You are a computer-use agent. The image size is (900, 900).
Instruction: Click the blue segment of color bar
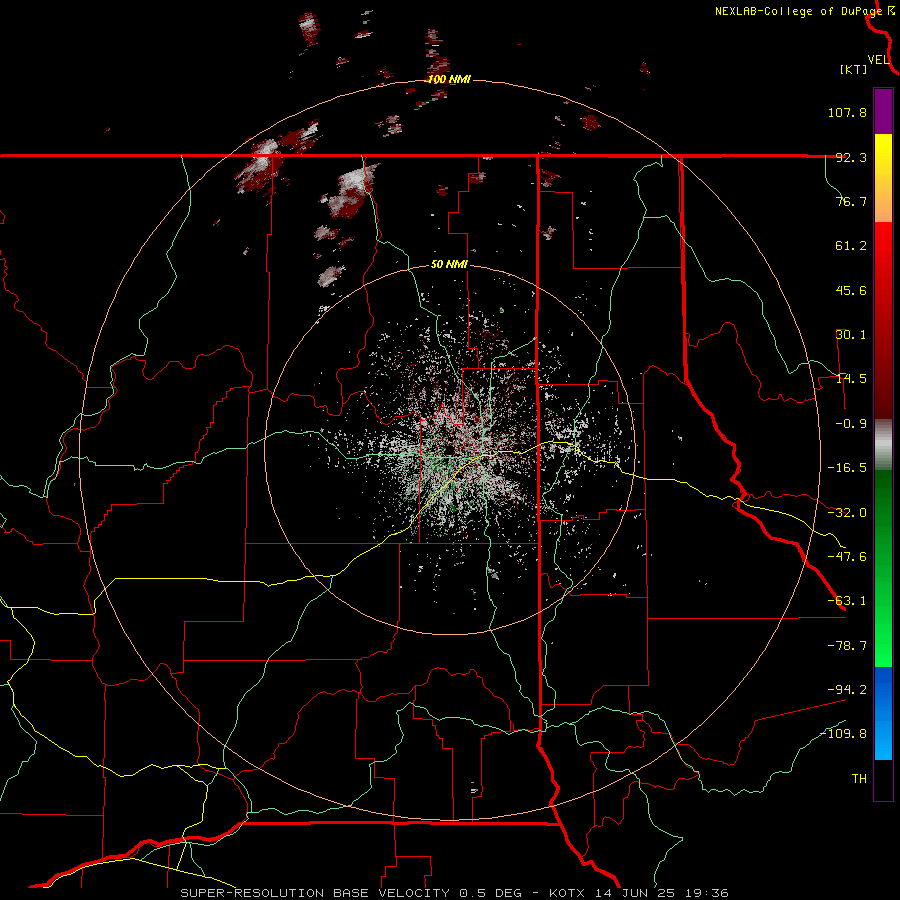(x=883, y=713)
